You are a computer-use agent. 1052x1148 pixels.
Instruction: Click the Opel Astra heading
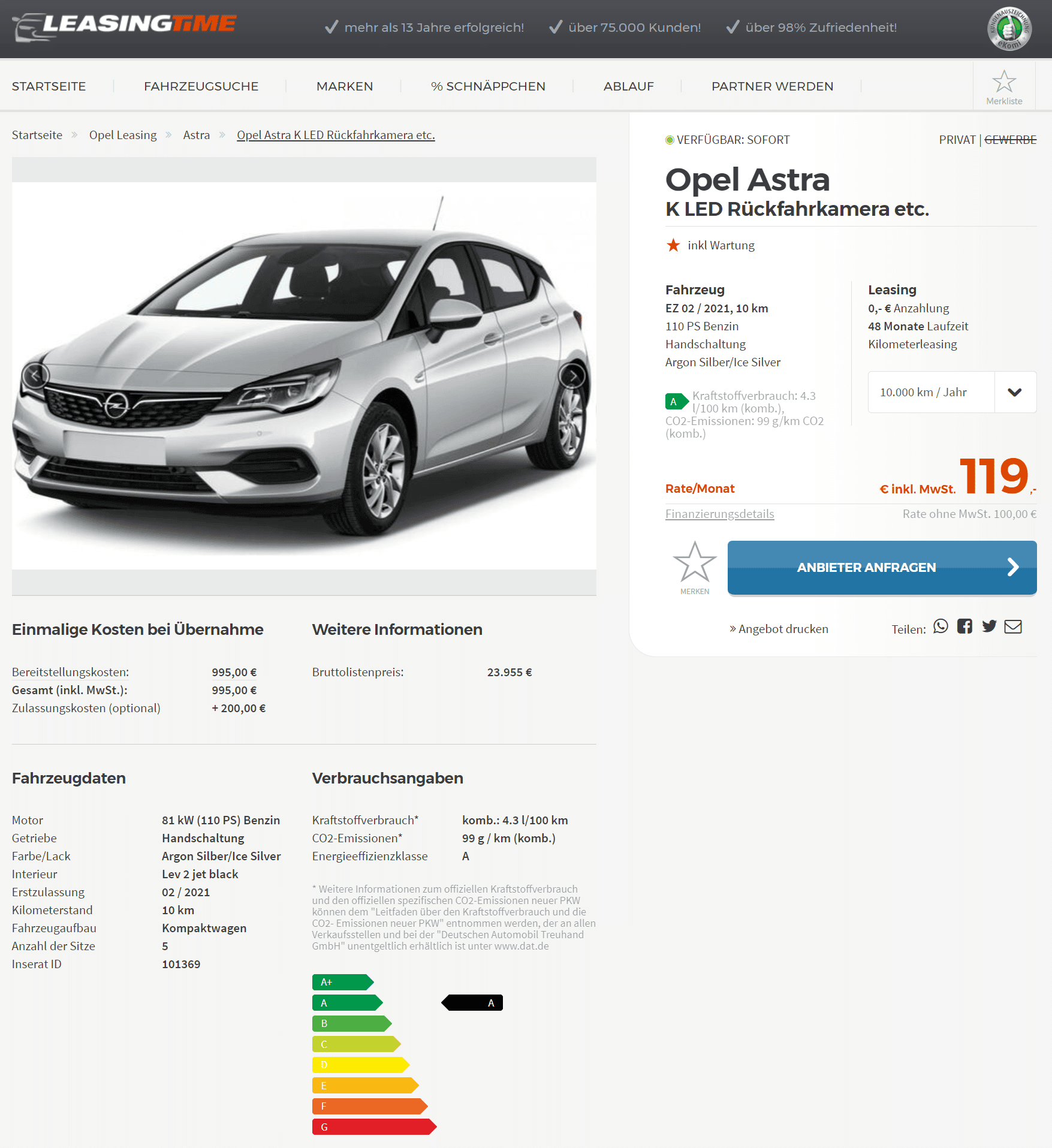click(747, 179)
